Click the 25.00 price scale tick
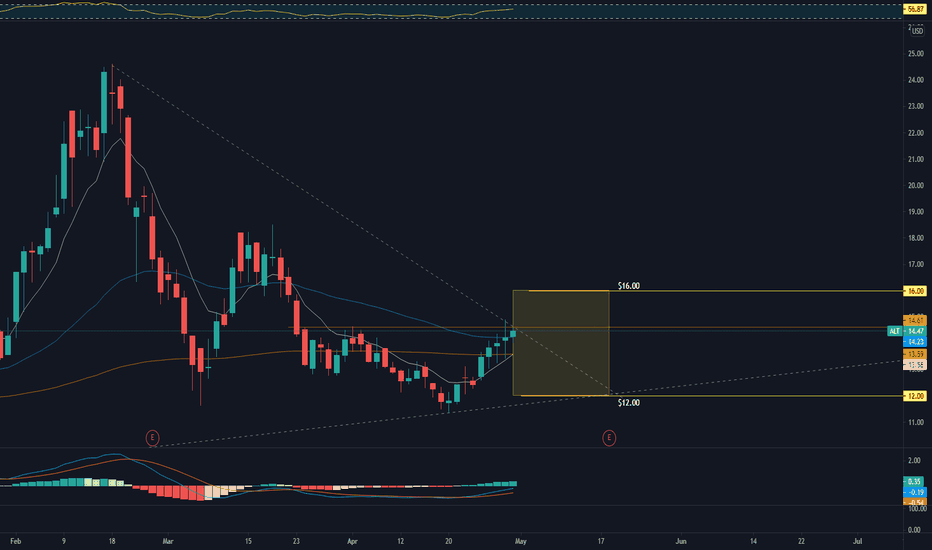 pyautogui.click(x=916, y=54)
